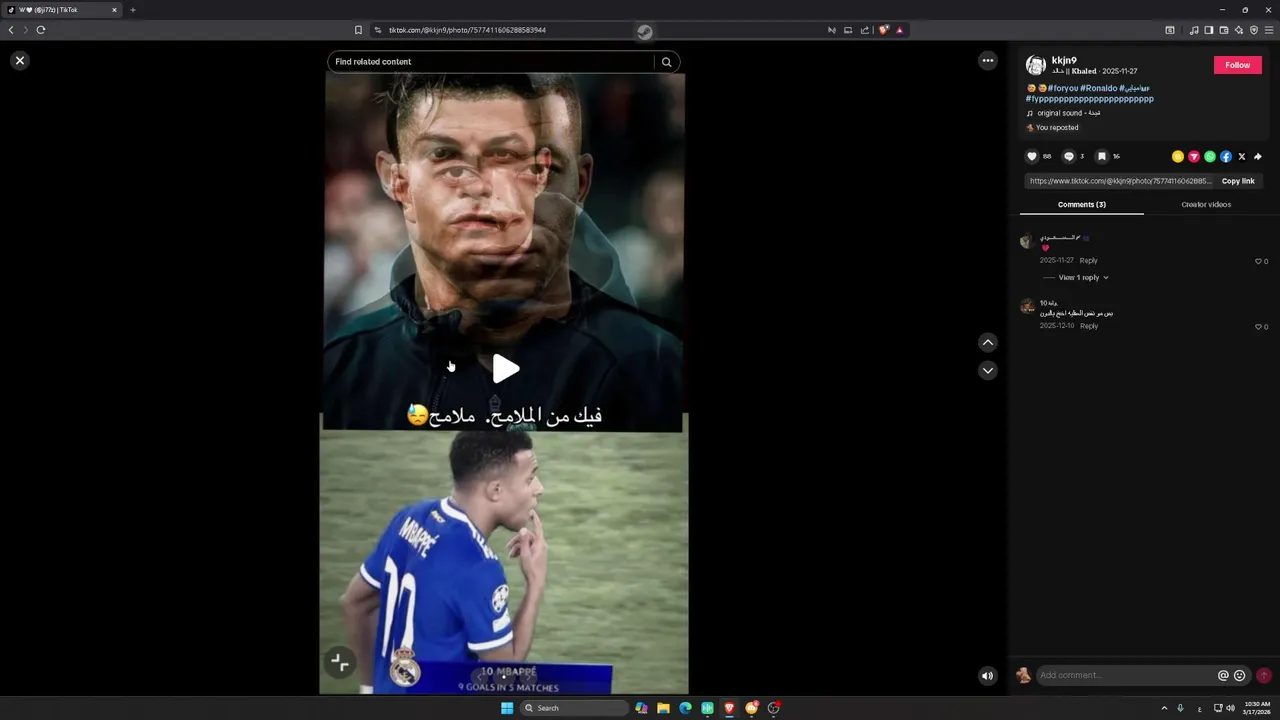Click the share page icon in address bar
The image size is (1280, 720).
click(x=865, y=30)
